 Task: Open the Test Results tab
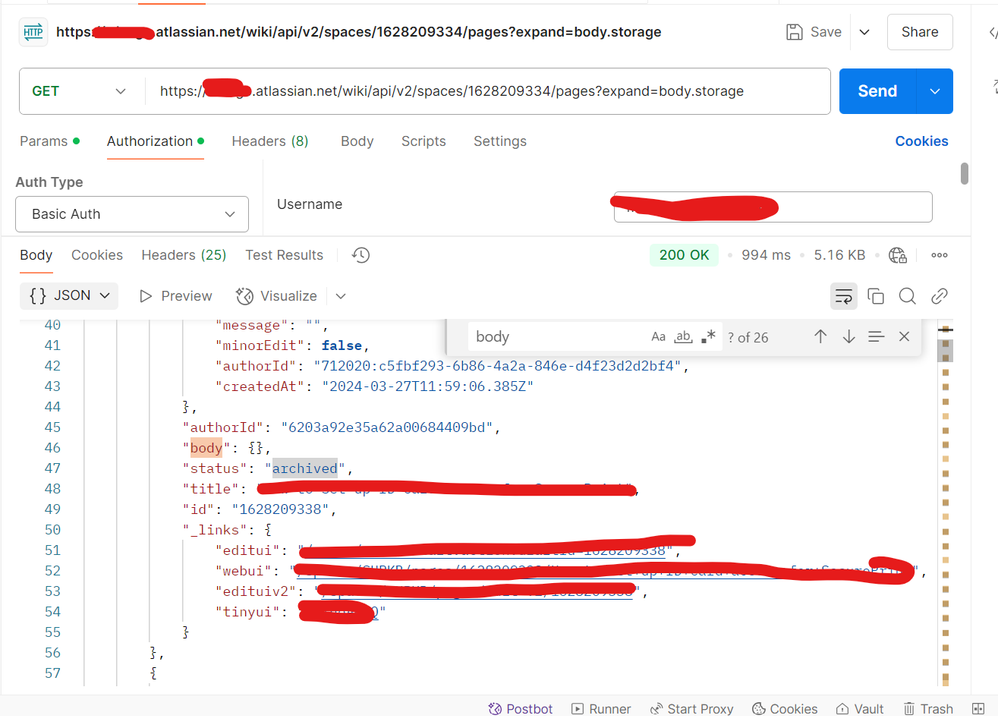[x=285, y=255]
